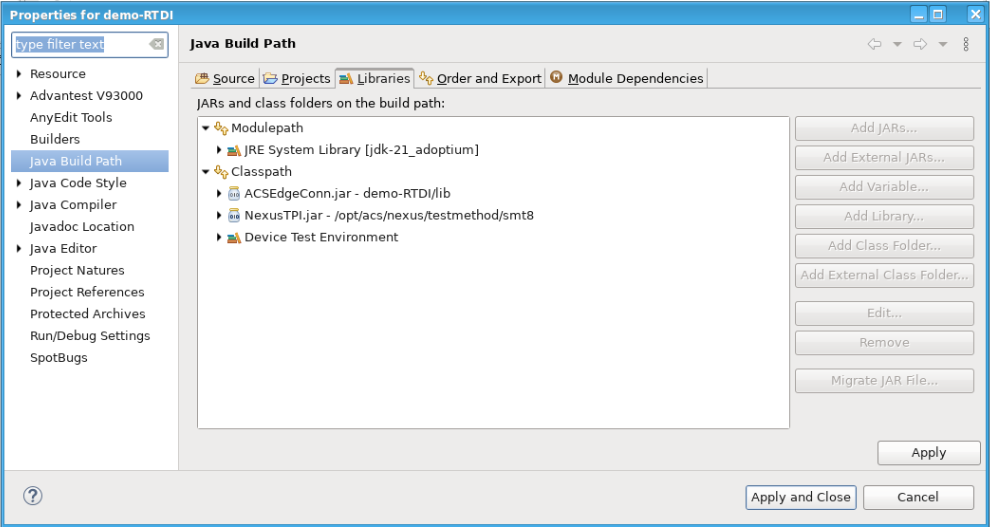The height and width of the screenshot is (527, 990).
Task: Click the back navigation arrow icon
Action: (874, 44)
